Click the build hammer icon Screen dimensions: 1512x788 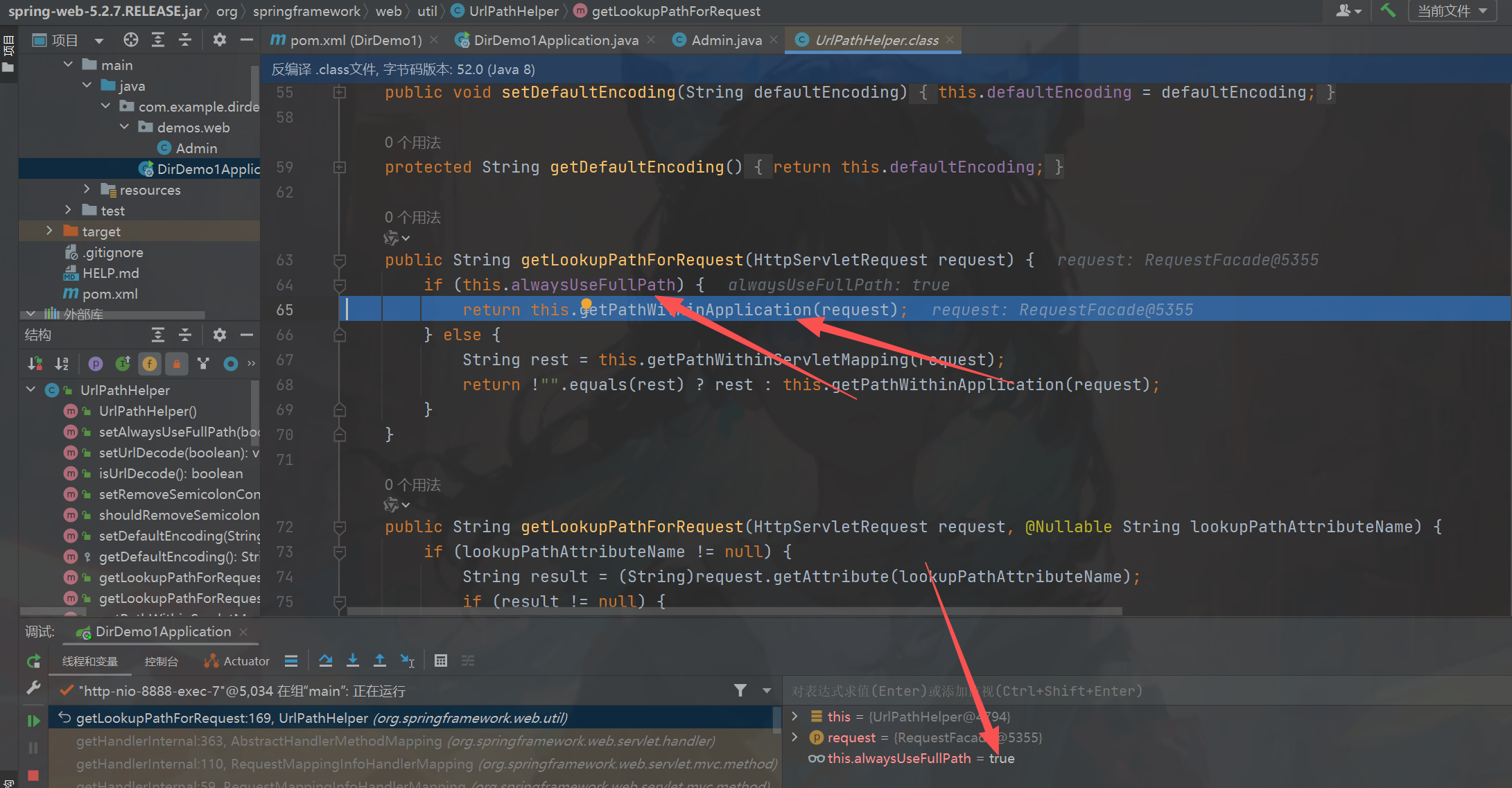1387,10
